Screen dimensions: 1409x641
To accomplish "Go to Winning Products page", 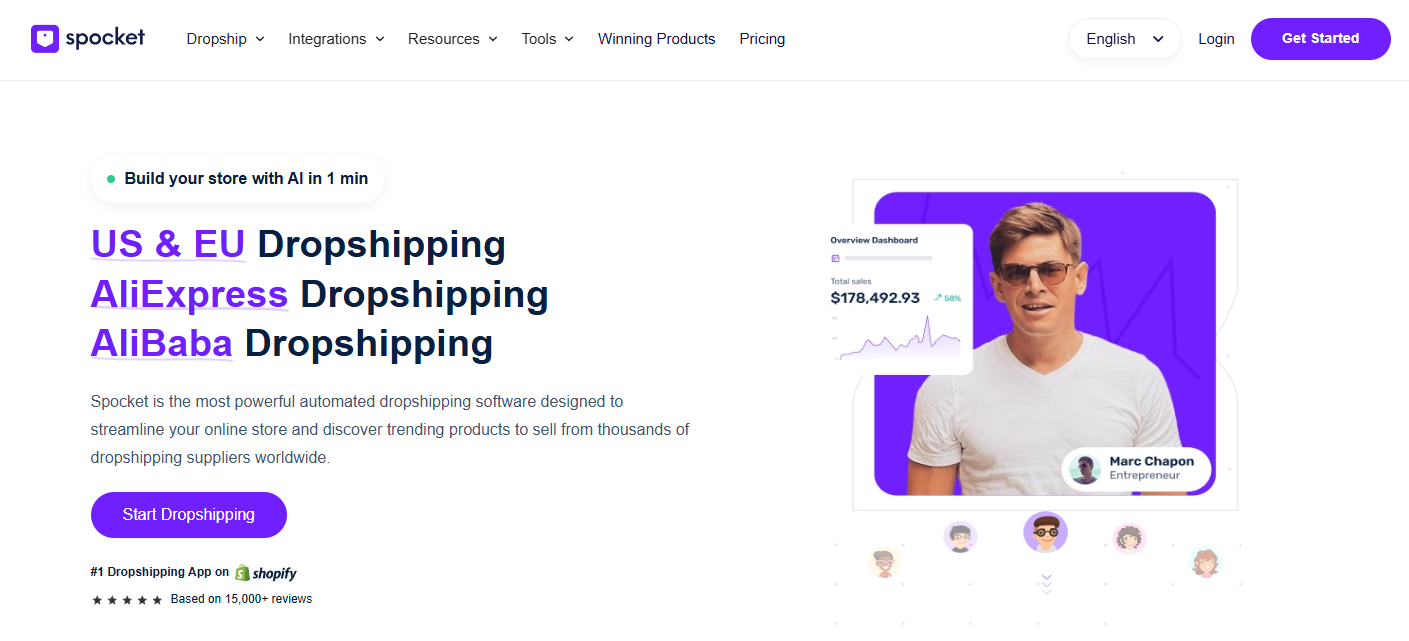I will click(657, 39).
